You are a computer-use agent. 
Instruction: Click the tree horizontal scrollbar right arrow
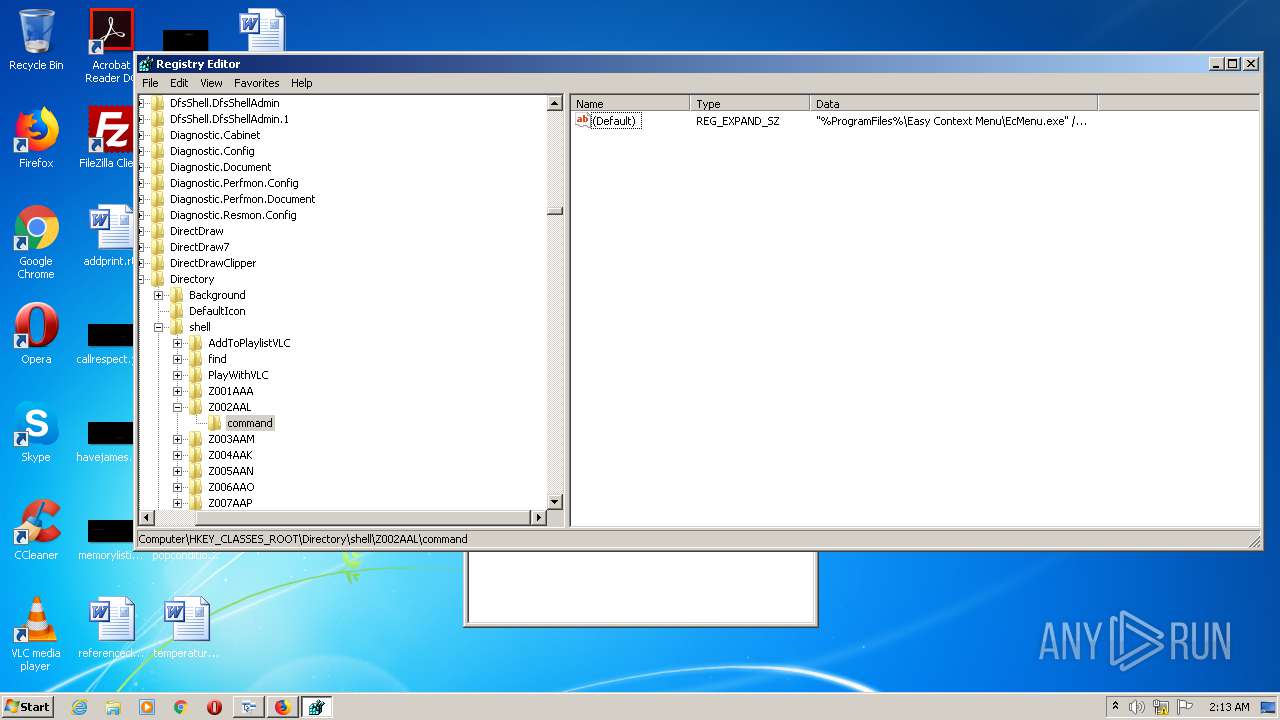click(x=538, y=517)
